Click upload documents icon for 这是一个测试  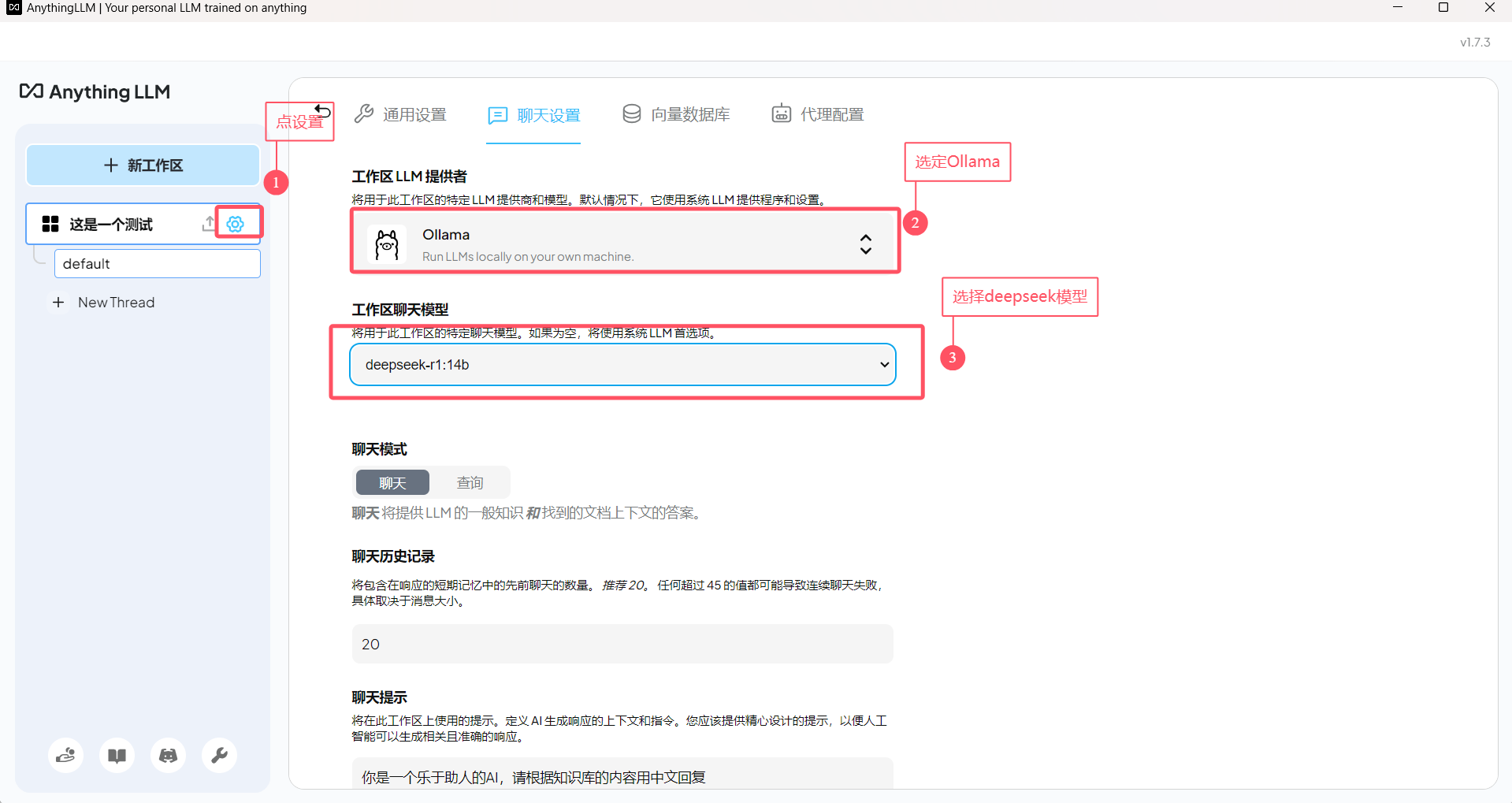[208, 224]
